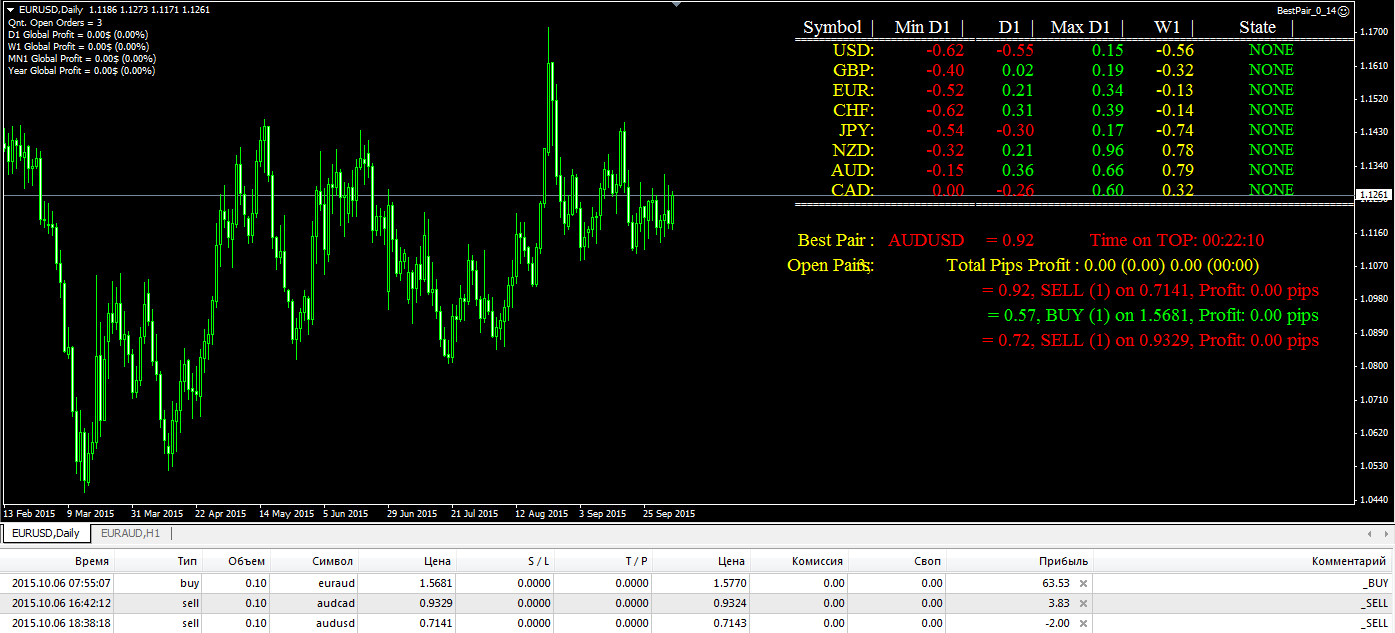Viewport: 1395px width, 633px height.
Task: Select the order opened 2015.10.06 07:55:07
Action: tap(697, 583)
